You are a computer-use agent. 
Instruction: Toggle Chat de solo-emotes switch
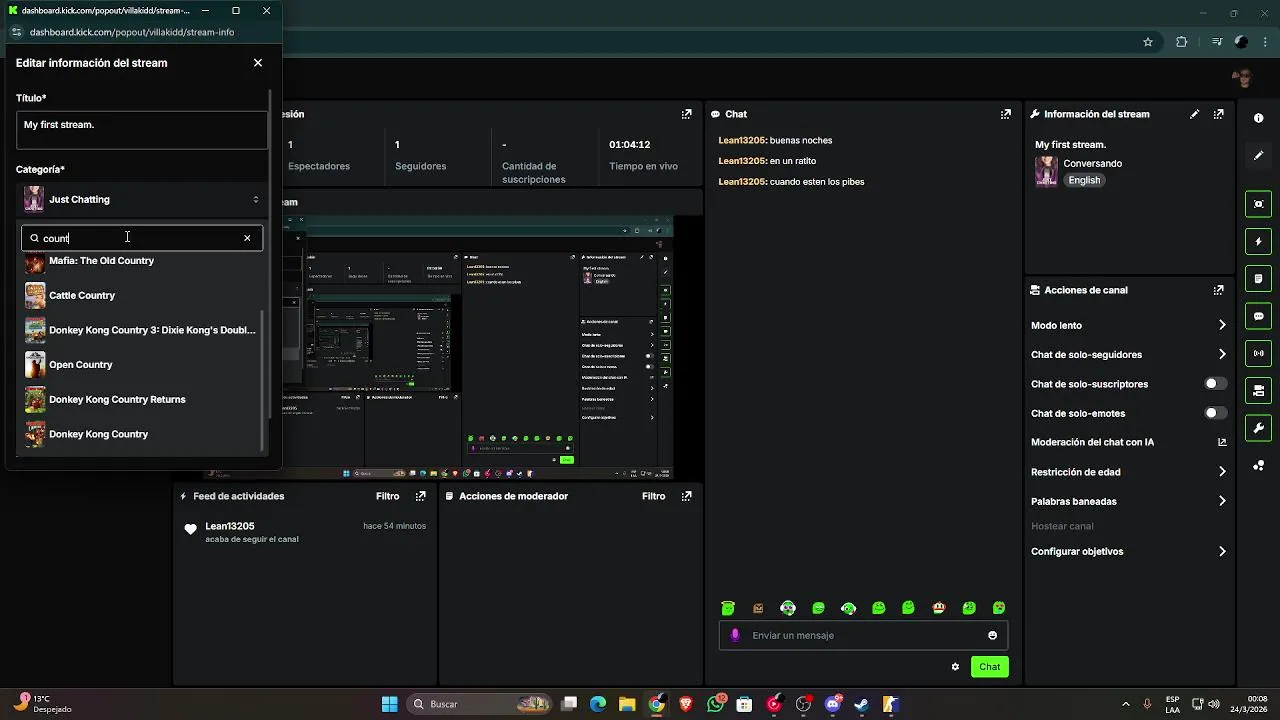click(1216, 413)
